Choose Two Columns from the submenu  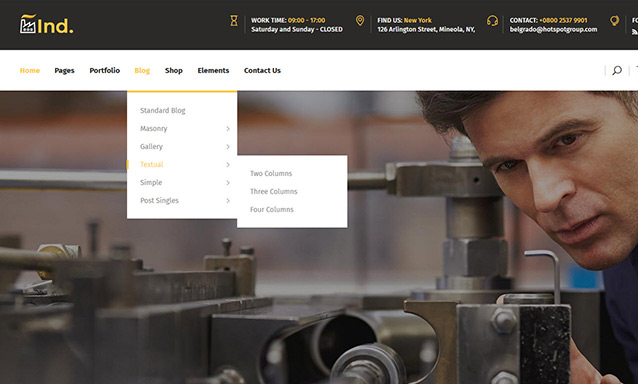[x=271, y=173]
